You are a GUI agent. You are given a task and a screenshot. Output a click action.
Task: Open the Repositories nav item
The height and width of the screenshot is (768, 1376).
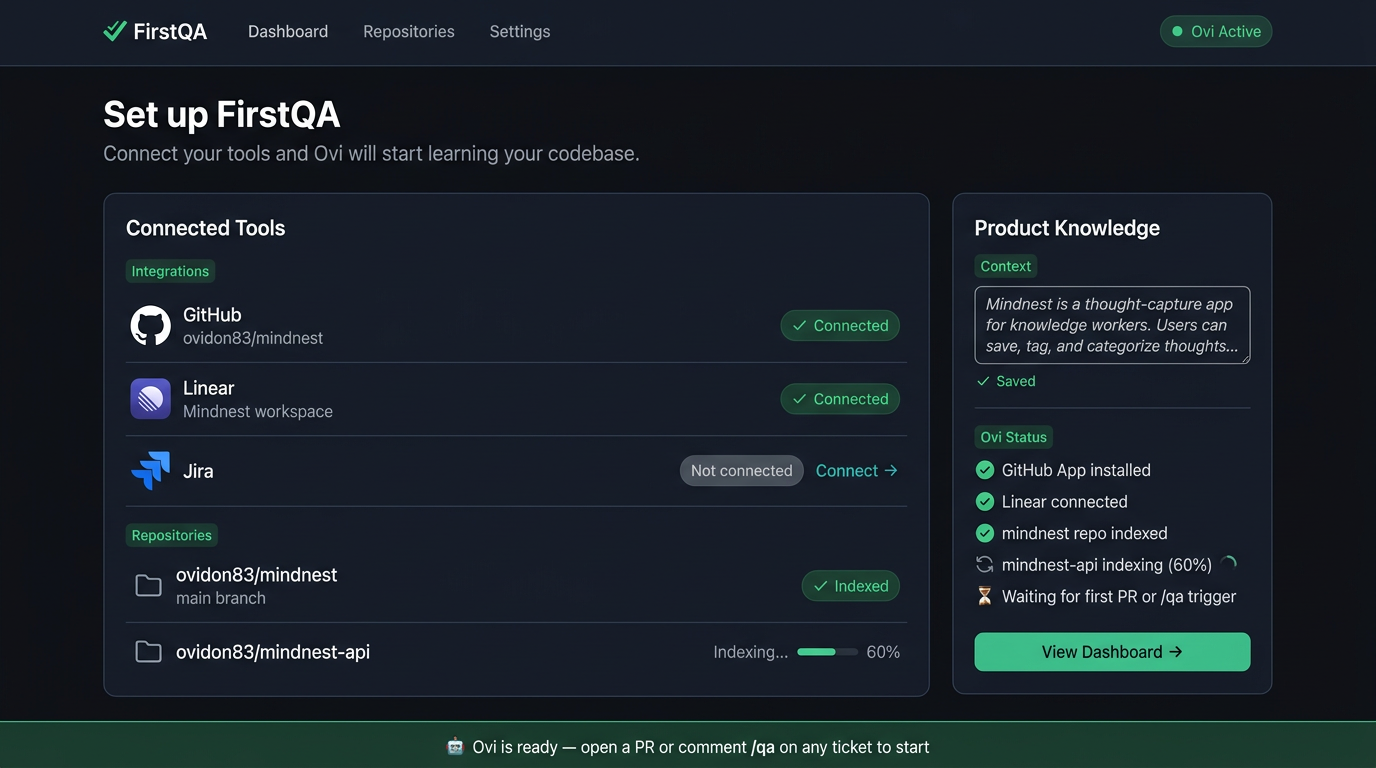[409, 31]
